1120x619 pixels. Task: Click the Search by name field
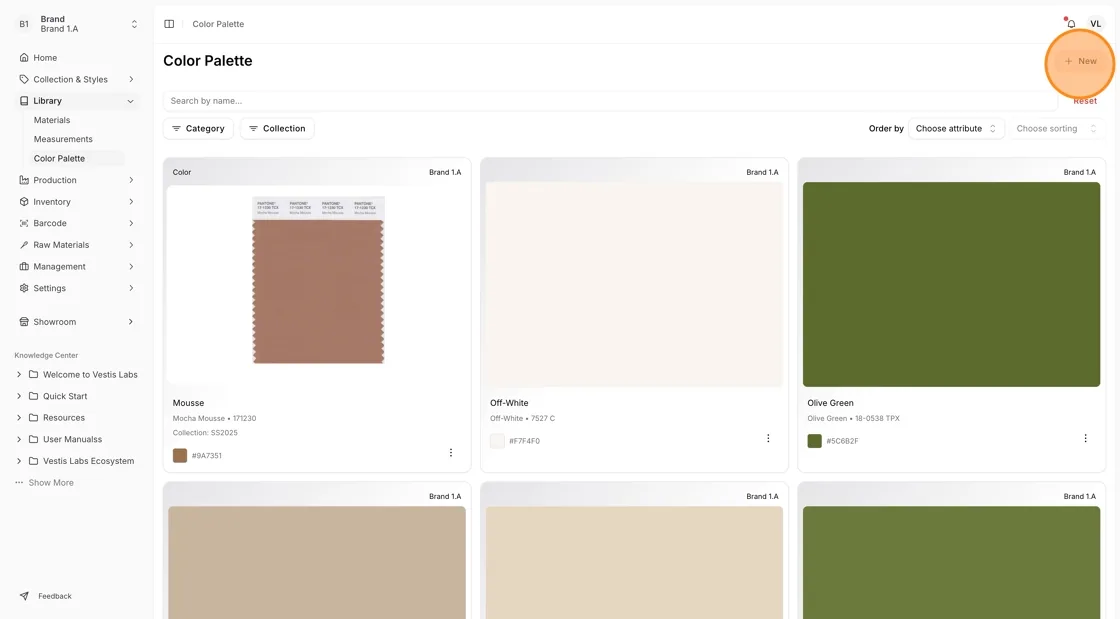coord(611,101)
